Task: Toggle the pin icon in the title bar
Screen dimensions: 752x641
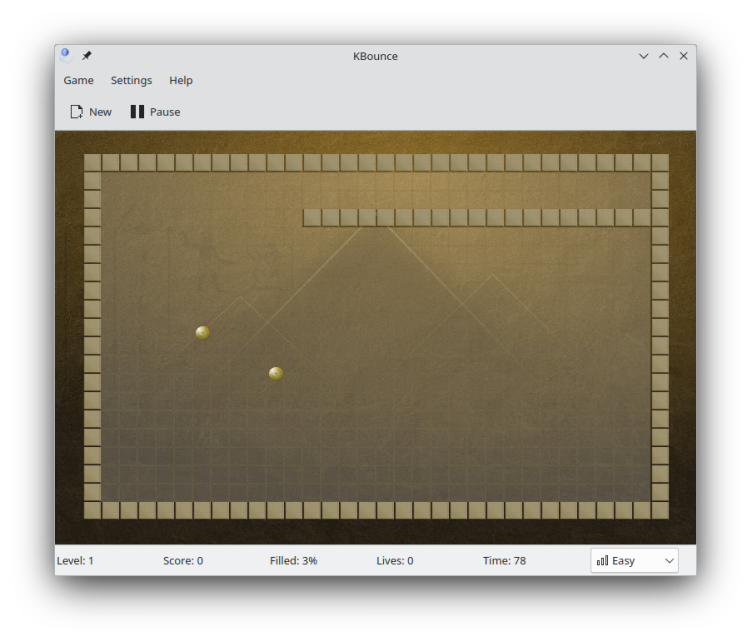Action: coord(87,56)
